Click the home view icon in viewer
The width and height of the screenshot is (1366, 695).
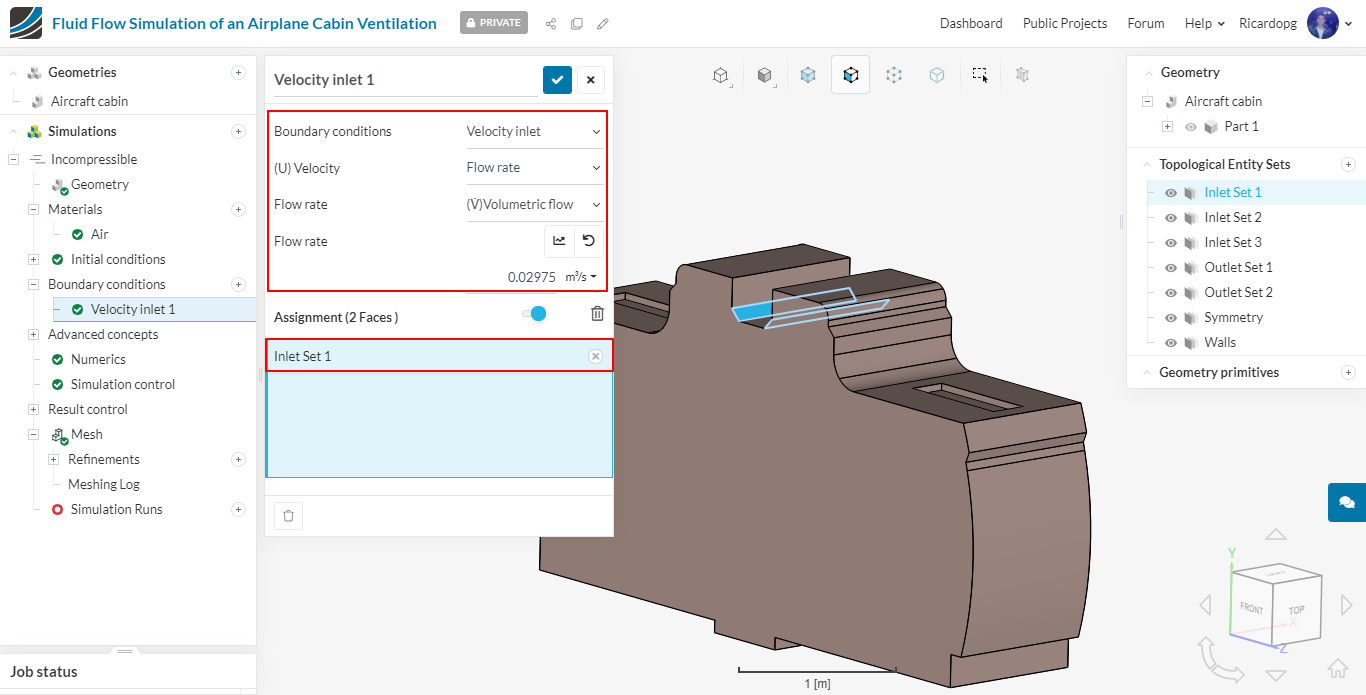[1337, 668]
